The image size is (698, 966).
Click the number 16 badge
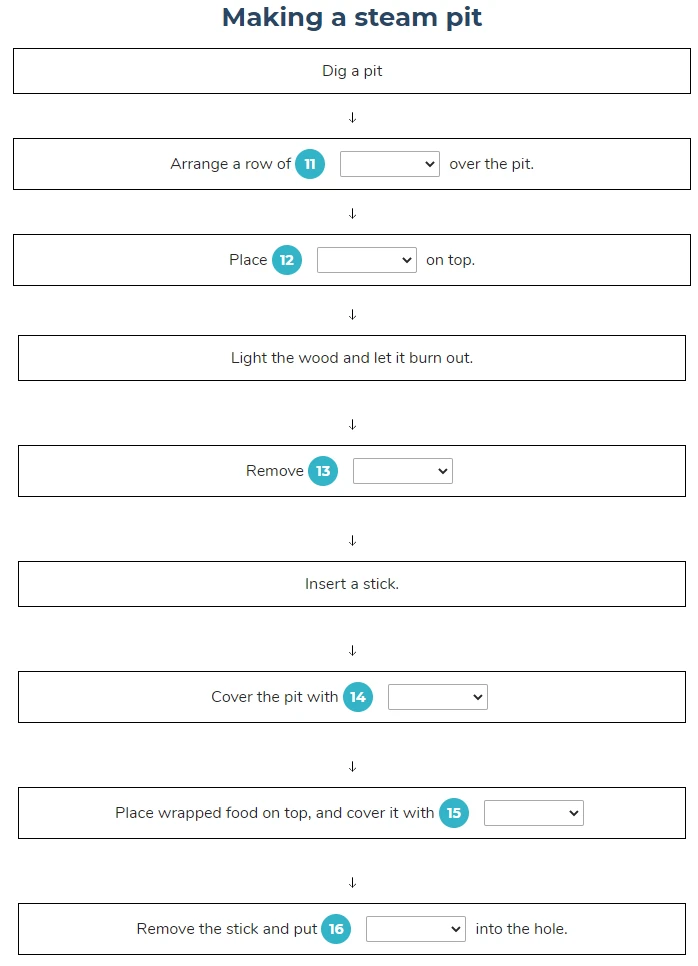coord(336,929)
